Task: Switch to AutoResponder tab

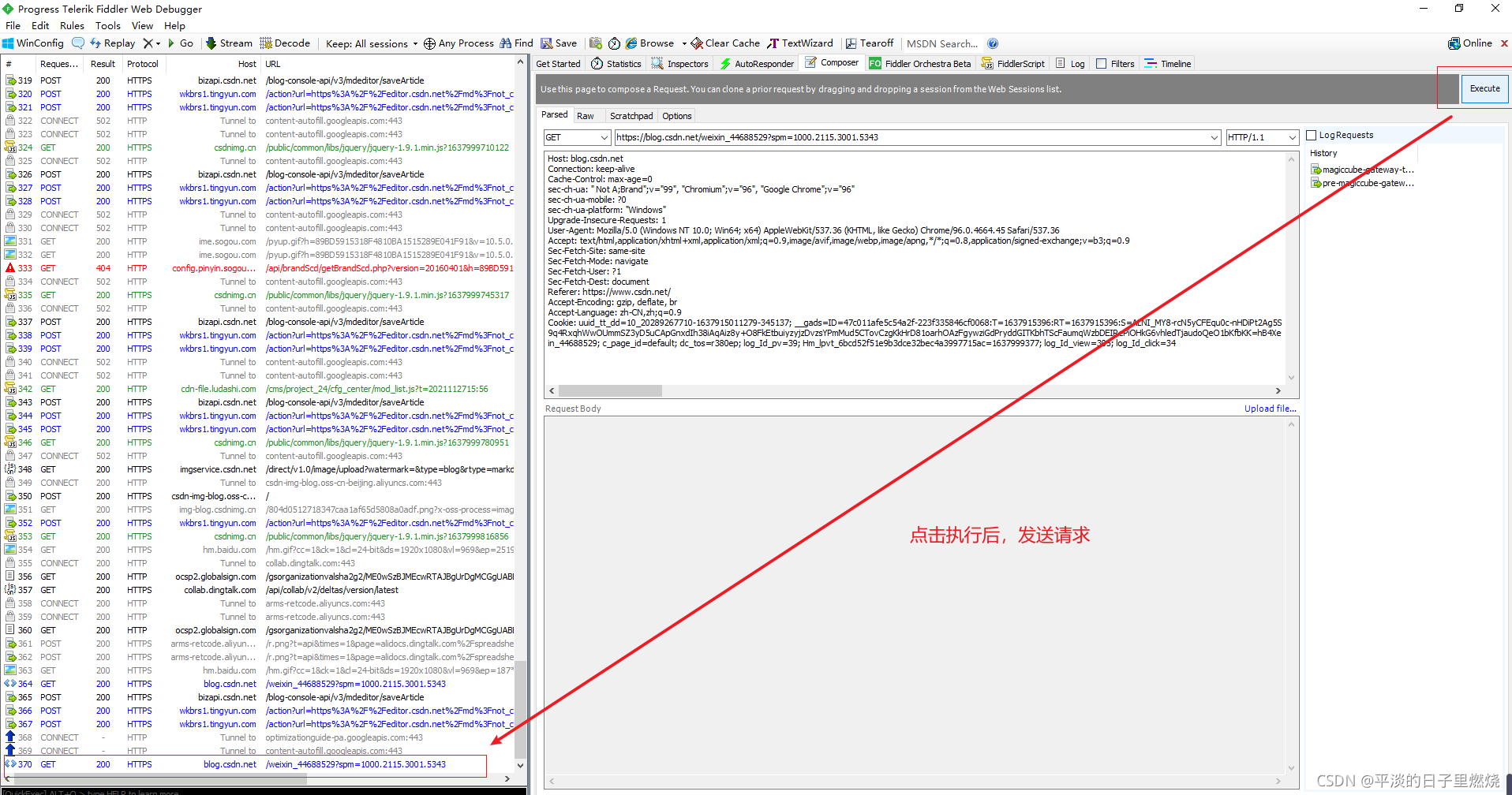Action: [x=757, y=64]
